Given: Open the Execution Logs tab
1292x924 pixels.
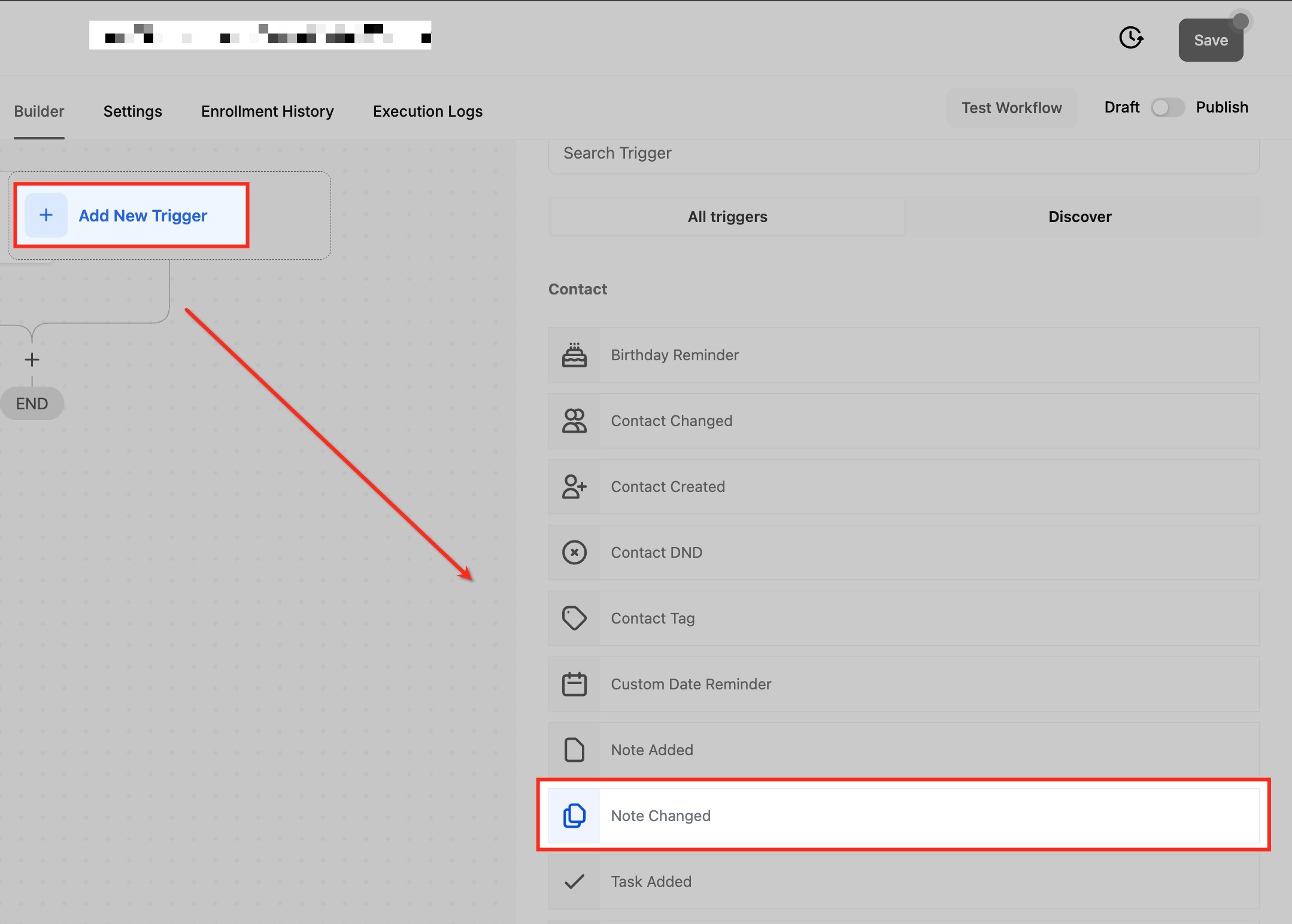Looking at the screenshot, I should coord(427,111).
